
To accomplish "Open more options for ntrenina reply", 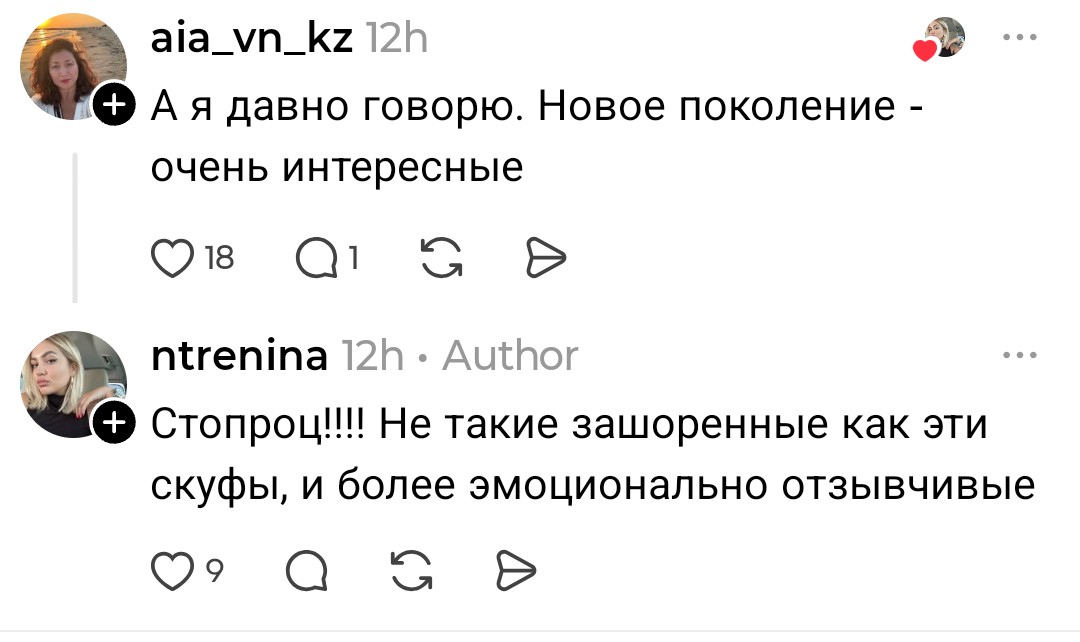I will 1021,355.
